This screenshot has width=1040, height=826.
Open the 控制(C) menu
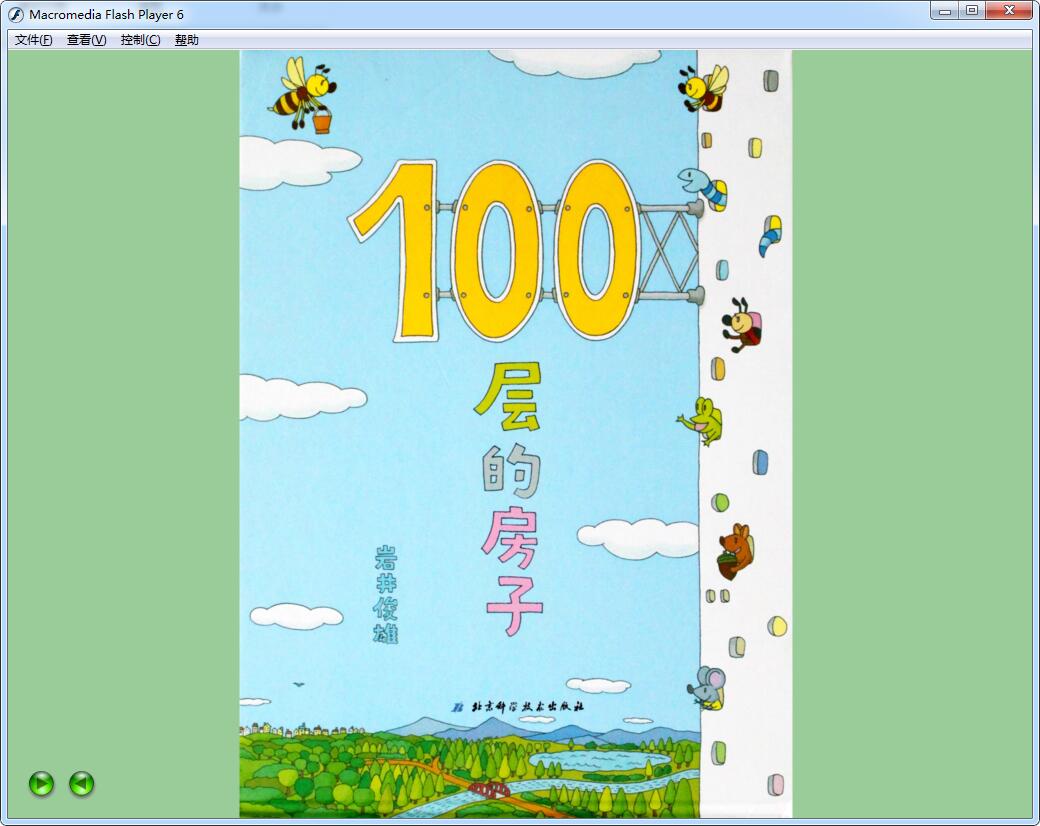(140, 40)
